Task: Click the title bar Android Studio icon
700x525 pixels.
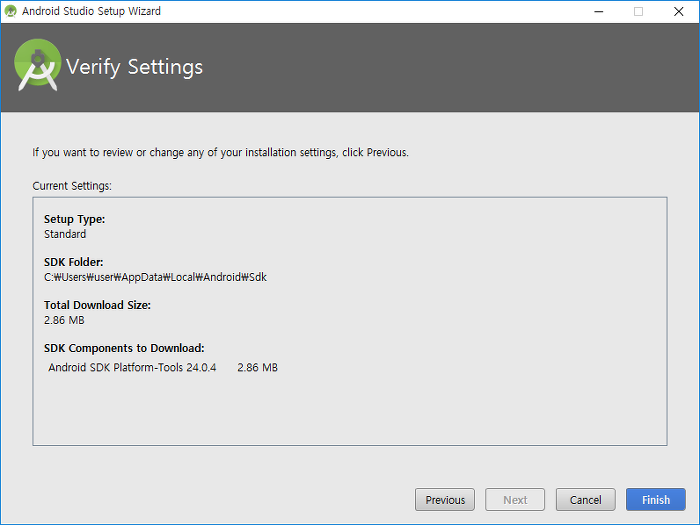Action: coord(10,11)
